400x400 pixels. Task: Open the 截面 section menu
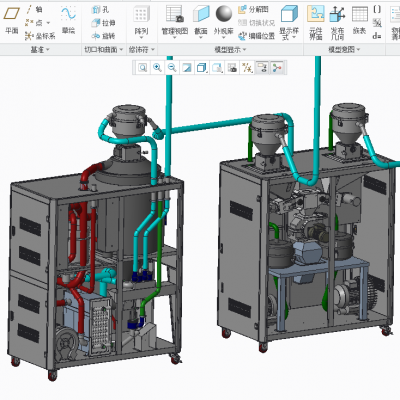pos(201,21)
